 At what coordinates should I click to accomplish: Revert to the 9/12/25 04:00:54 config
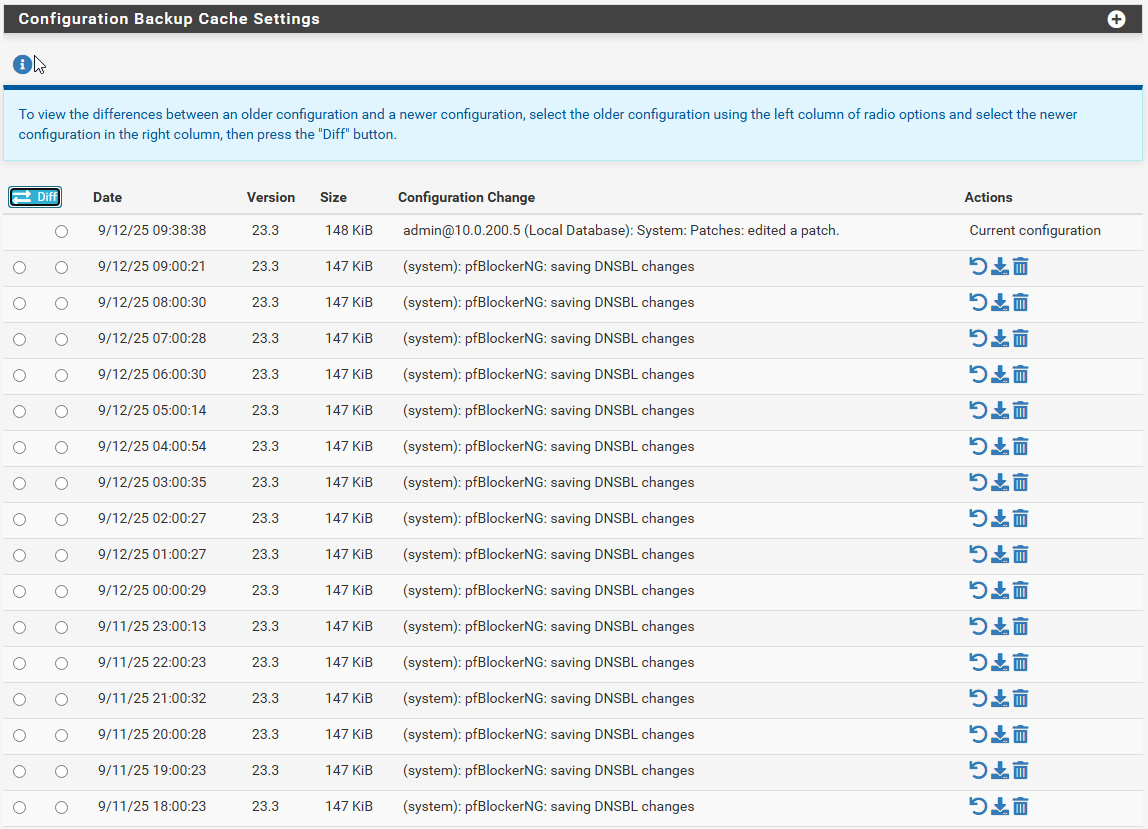pos(978,446)
